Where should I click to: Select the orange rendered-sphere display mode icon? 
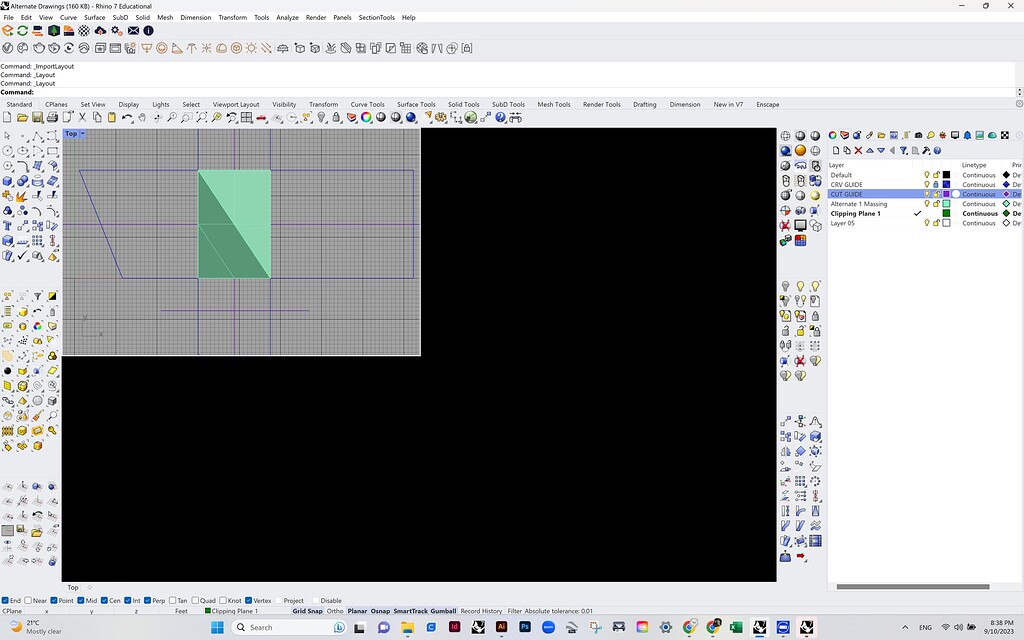(x=800, y=149)
